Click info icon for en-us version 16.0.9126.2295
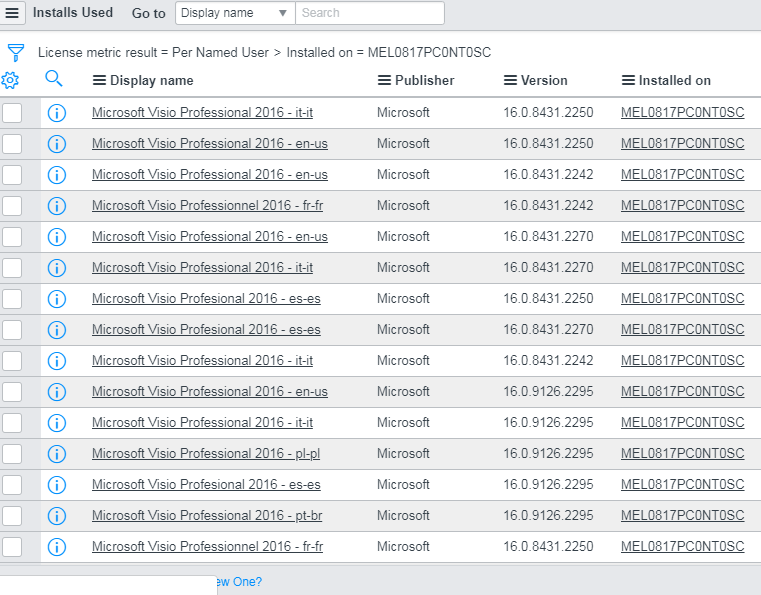The width and height of the screenshot is (761, 595). click(57, 392)
